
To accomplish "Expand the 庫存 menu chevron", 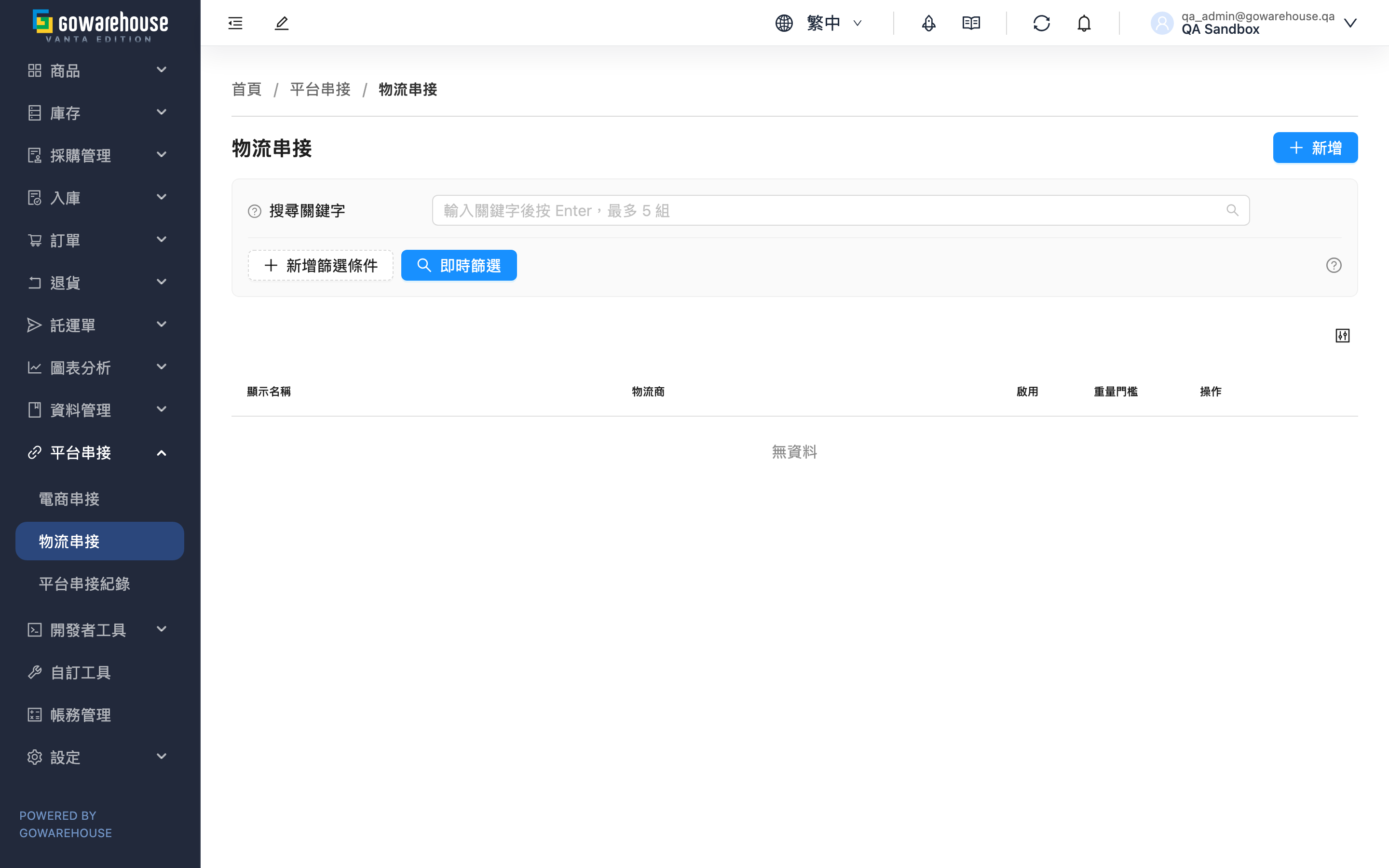I will point(162,112).
